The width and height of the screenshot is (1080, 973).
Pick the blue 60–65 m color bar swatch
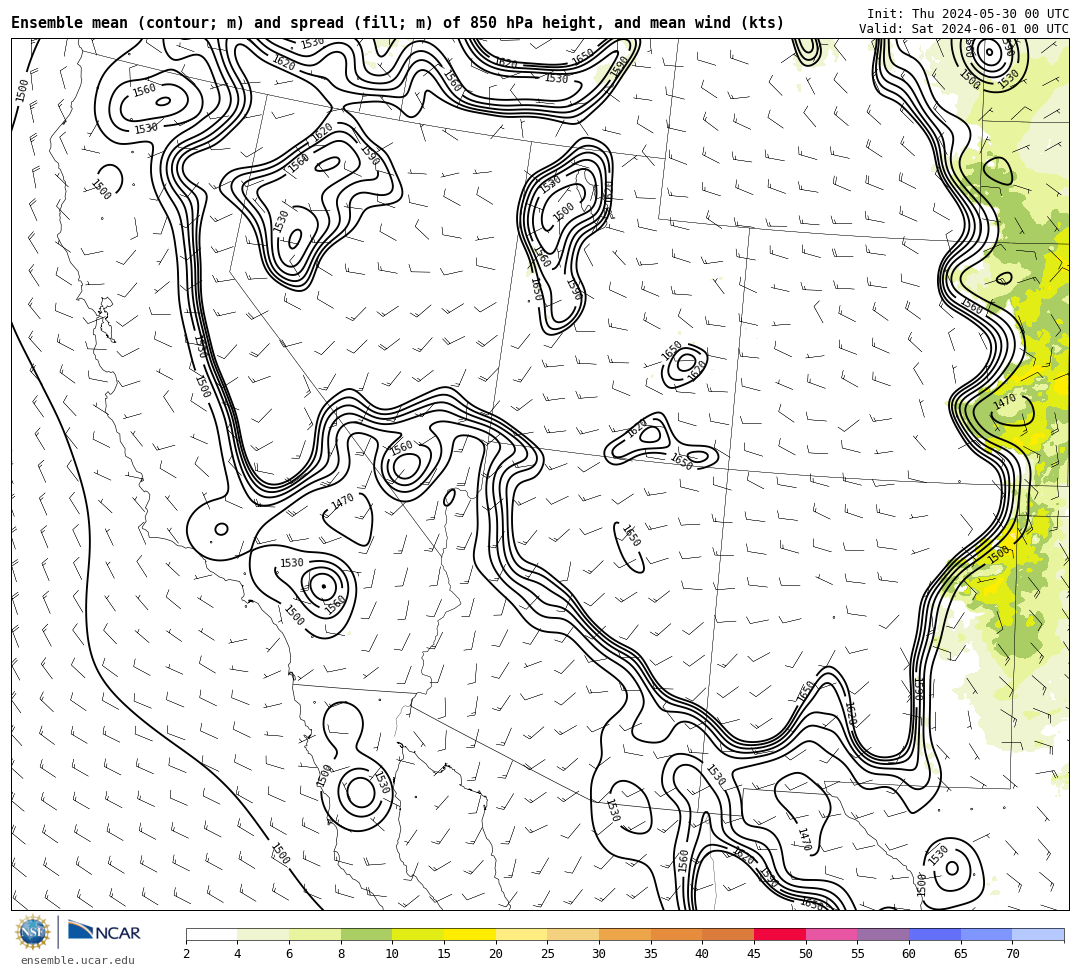[935, 934]
